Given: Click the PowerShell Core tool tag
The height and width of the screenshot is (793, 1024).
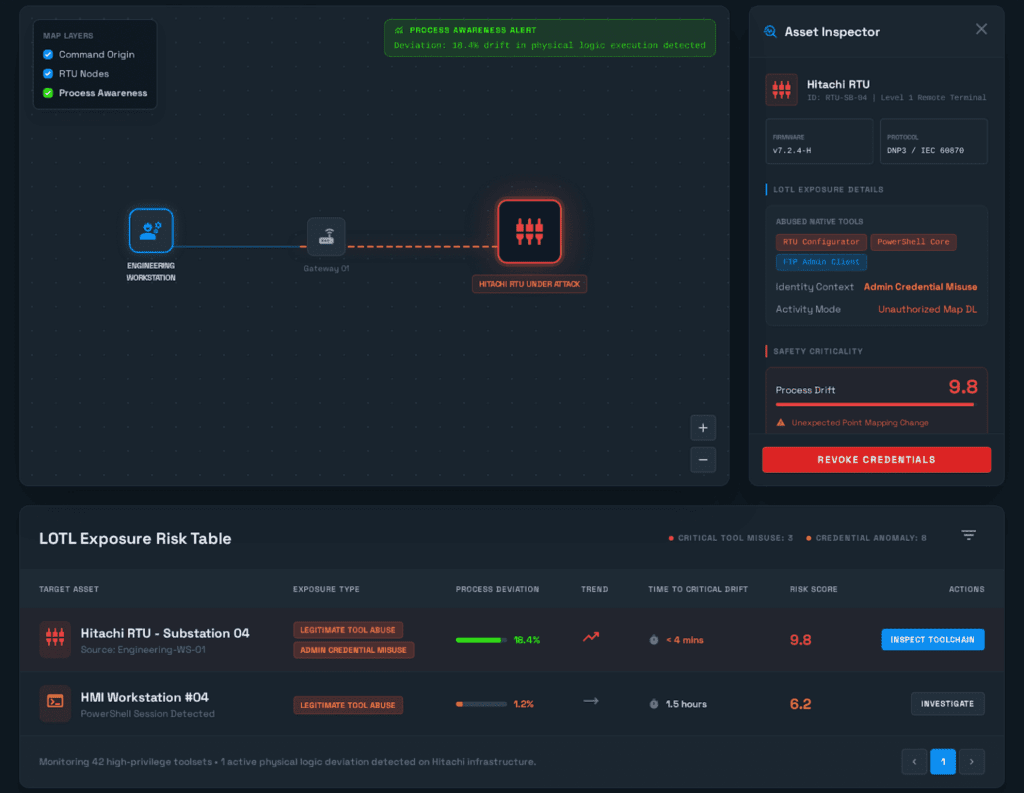Looking at the screenshot, I should pyautogui.click(x=913, y=242).
